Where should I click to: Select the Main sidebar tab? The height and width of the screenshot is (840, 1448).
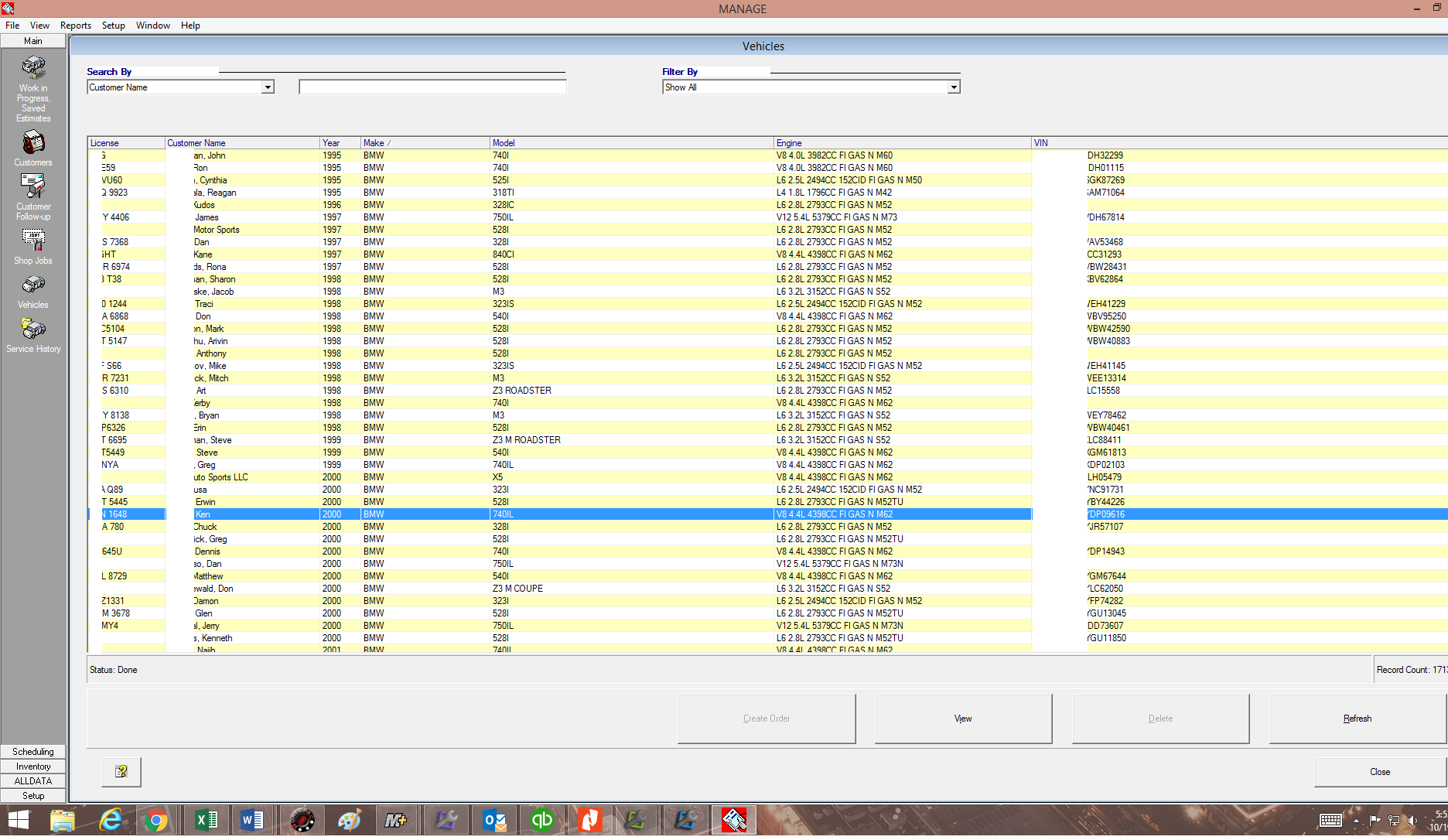click(33, 41)
